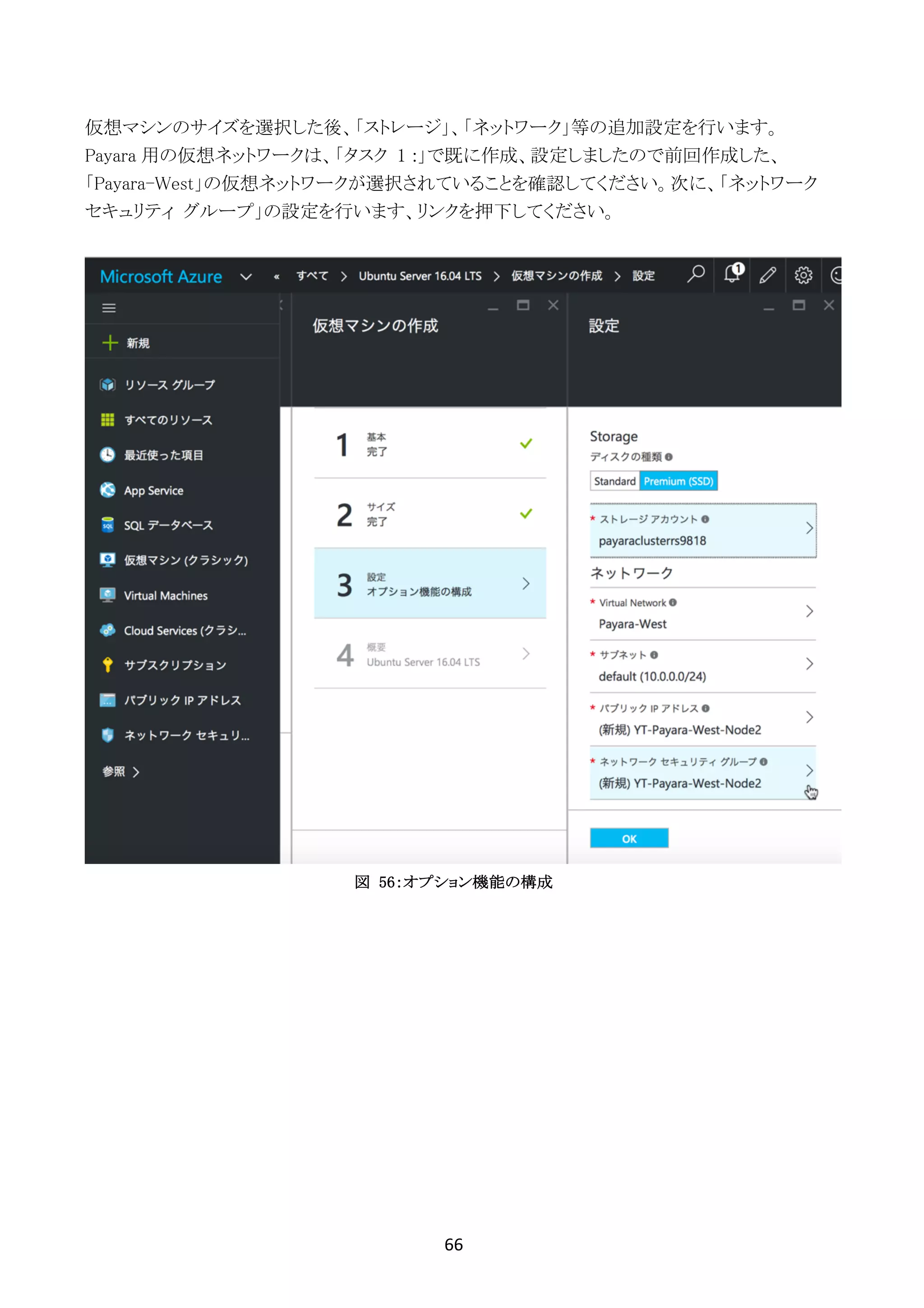Select the SQL データベース sidebar item
This screenshot has width=924, height=1308.
pyautogui.click(x=168, y=526)
